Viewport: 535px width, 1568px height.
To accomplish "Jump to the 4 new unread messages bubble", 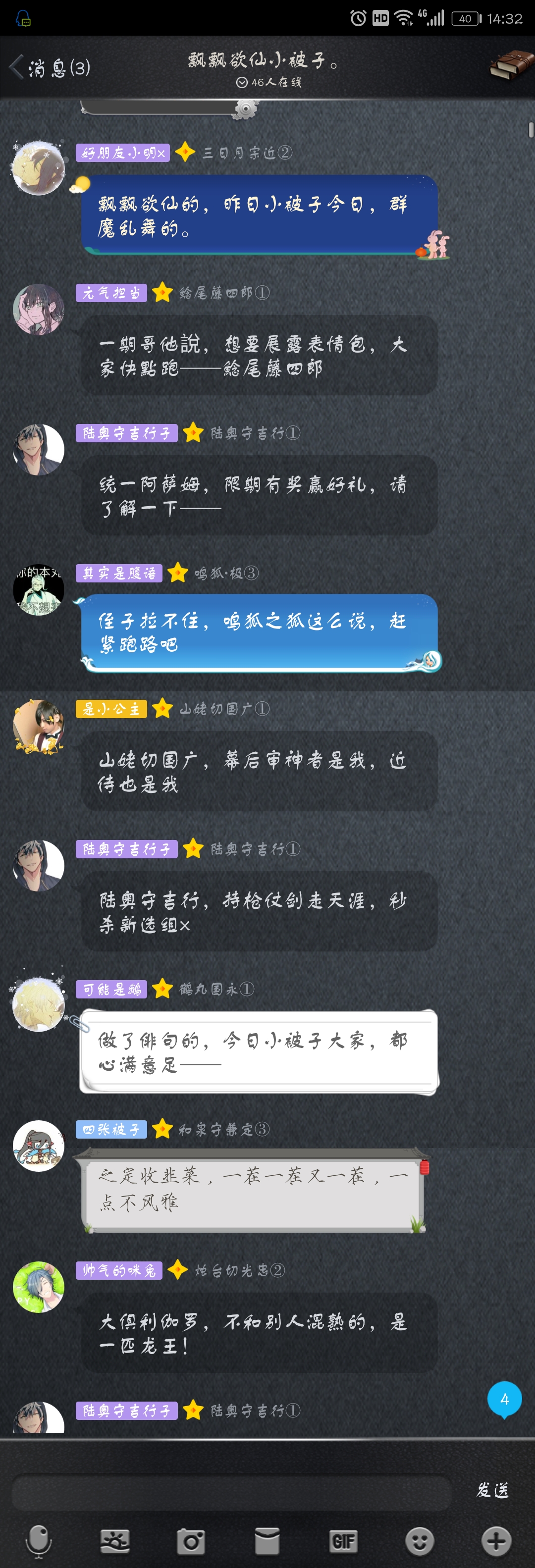I will click(x=504, y=1400).
